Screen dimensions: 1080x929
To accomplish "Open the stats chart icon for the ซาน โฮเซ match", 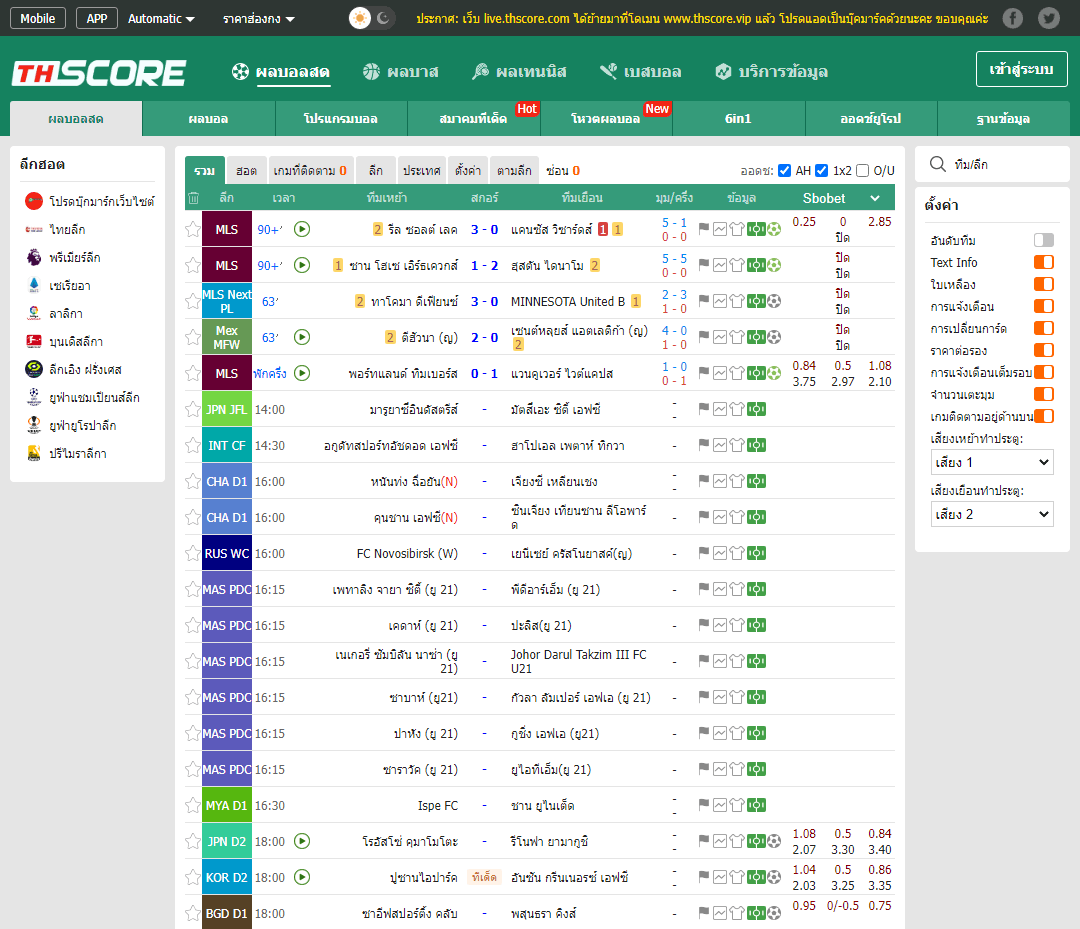I will [720, 265].
